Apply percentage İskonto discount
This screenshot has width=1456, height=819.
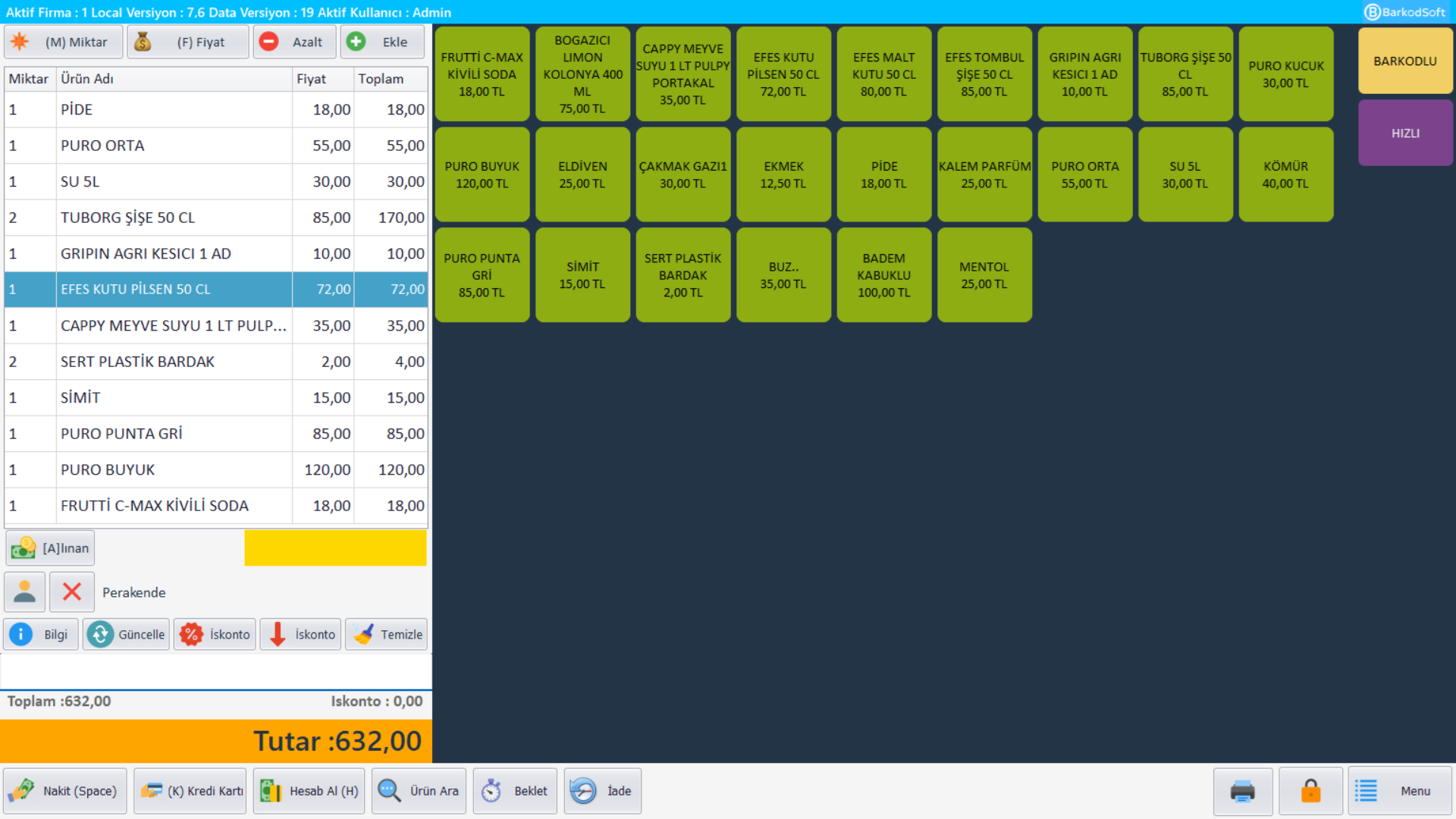(215, 634)
